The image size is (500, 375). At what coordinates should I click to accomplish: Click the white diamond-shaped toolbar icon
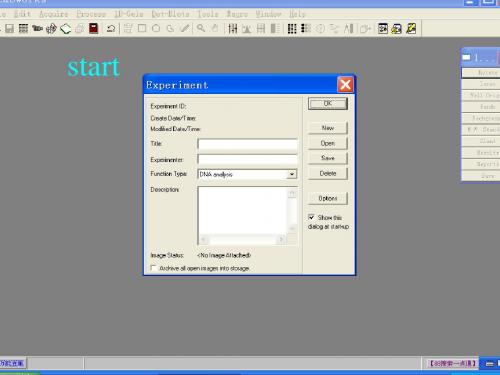(65, 29)
